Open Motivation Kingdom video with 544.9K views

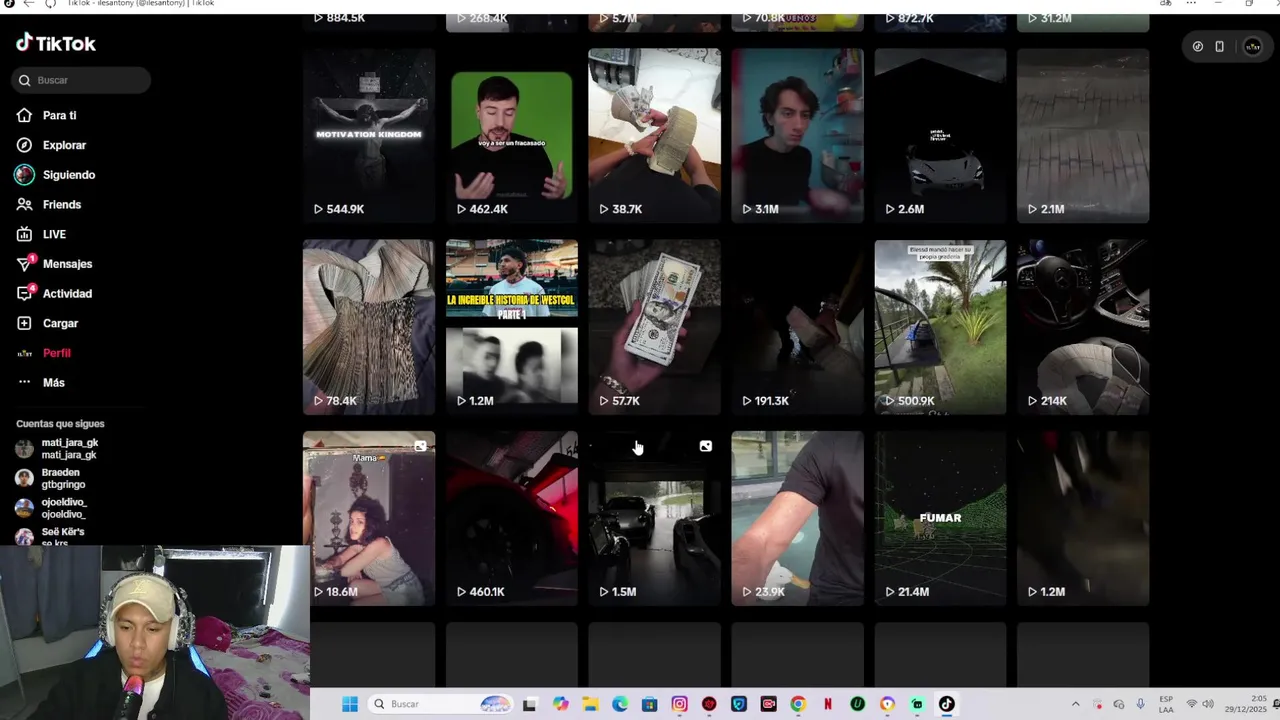[x=369, y=135]
